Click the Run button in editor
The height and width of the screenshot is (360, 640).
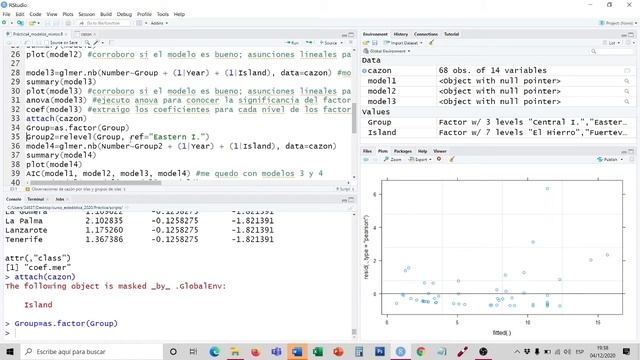point(293,42)
